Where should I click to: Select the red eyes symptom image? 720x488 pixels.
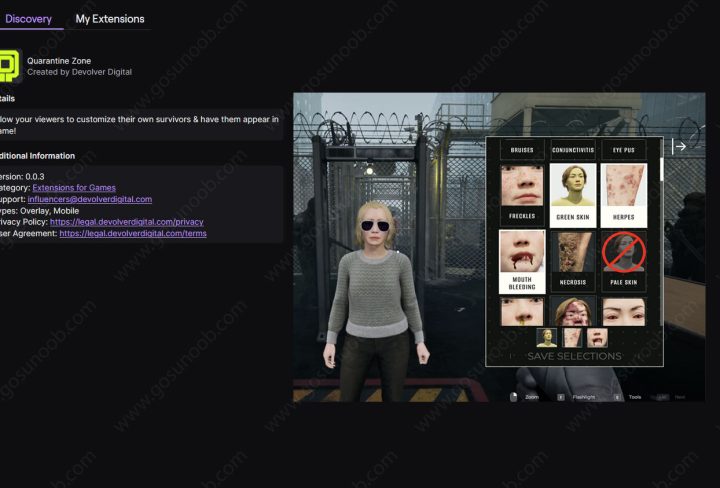tap(624, 311)
